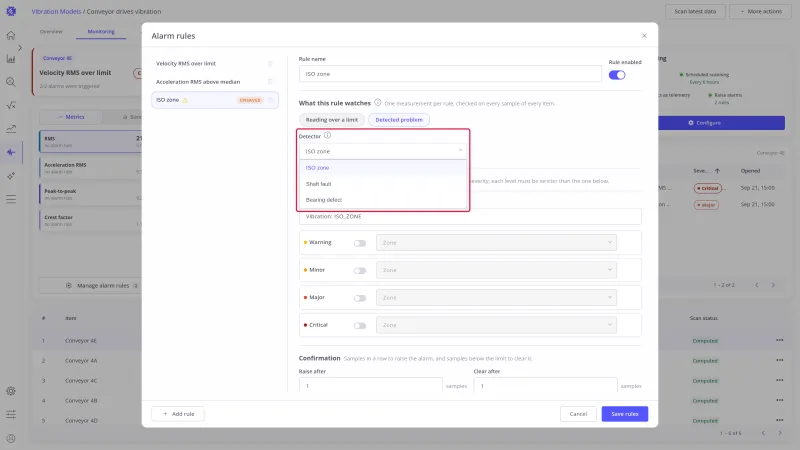
Task: Open the user profile sidebar icon
Action: point(11,438)
